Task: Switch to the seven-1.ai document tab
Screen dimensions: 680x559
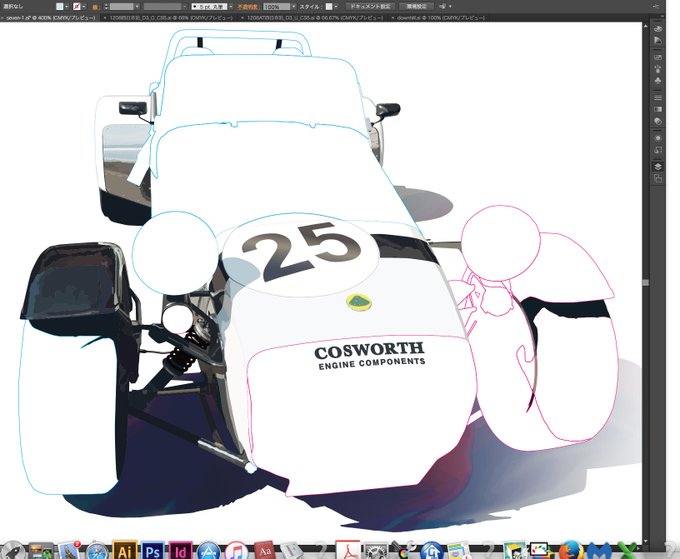Action: 50,18
